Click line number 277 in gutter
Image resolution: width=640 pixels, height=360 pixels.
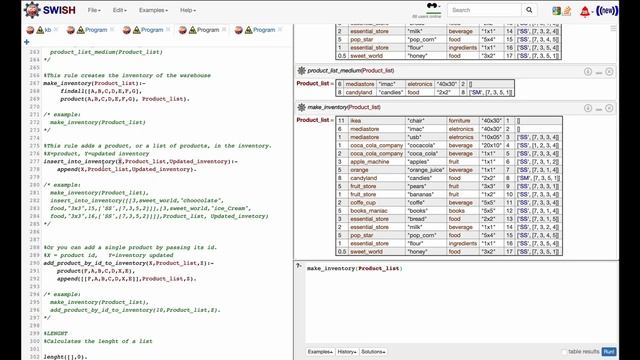coord(34,162)
